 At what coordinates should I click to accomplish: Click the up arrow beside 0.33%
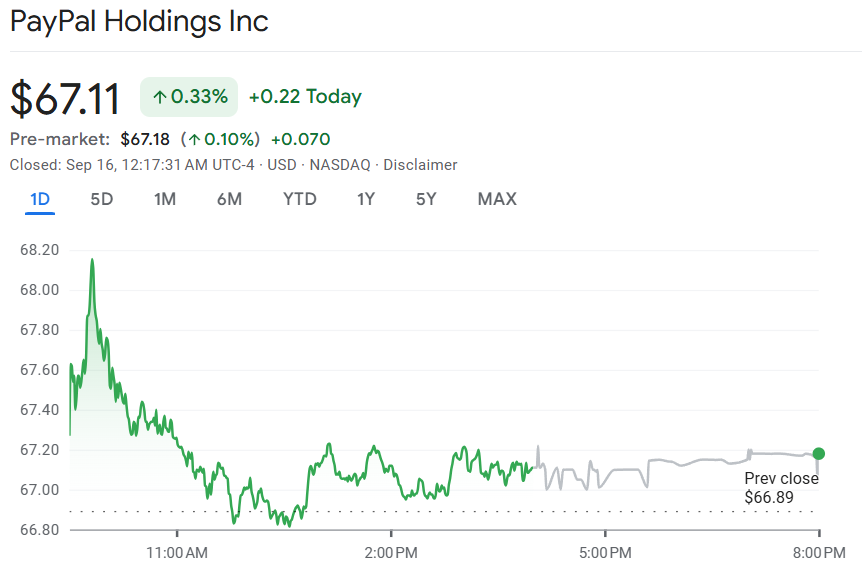click(x=160, y=97)
